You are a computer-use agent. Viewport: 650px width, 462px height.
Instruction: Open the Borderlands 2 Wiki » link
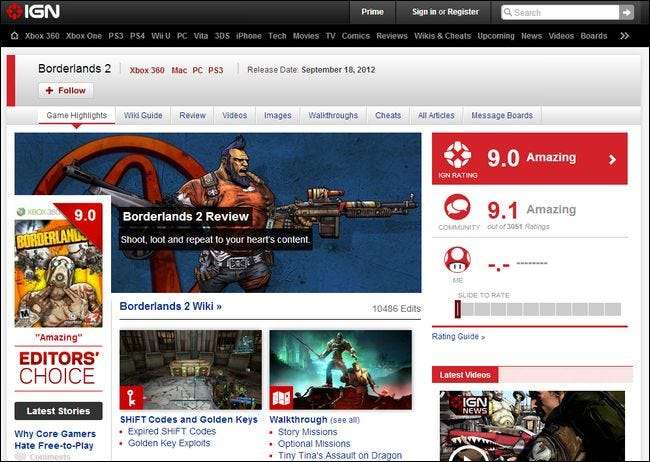(x=171, y=306)
